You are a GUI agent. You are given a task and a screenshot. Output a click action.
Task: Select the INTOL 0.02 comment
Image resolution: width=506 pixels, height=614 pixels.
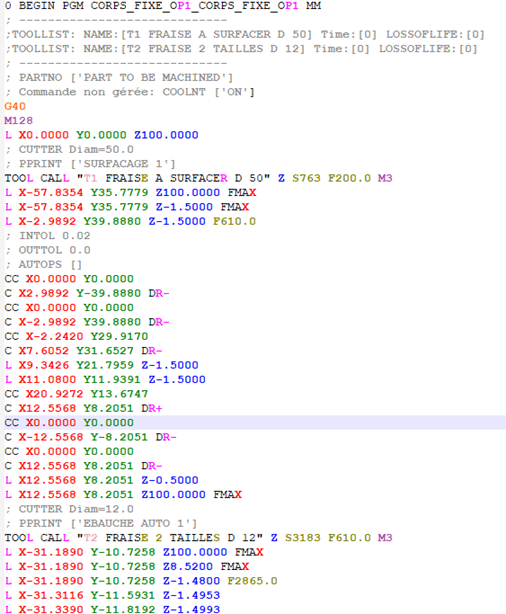pos(48,236)
